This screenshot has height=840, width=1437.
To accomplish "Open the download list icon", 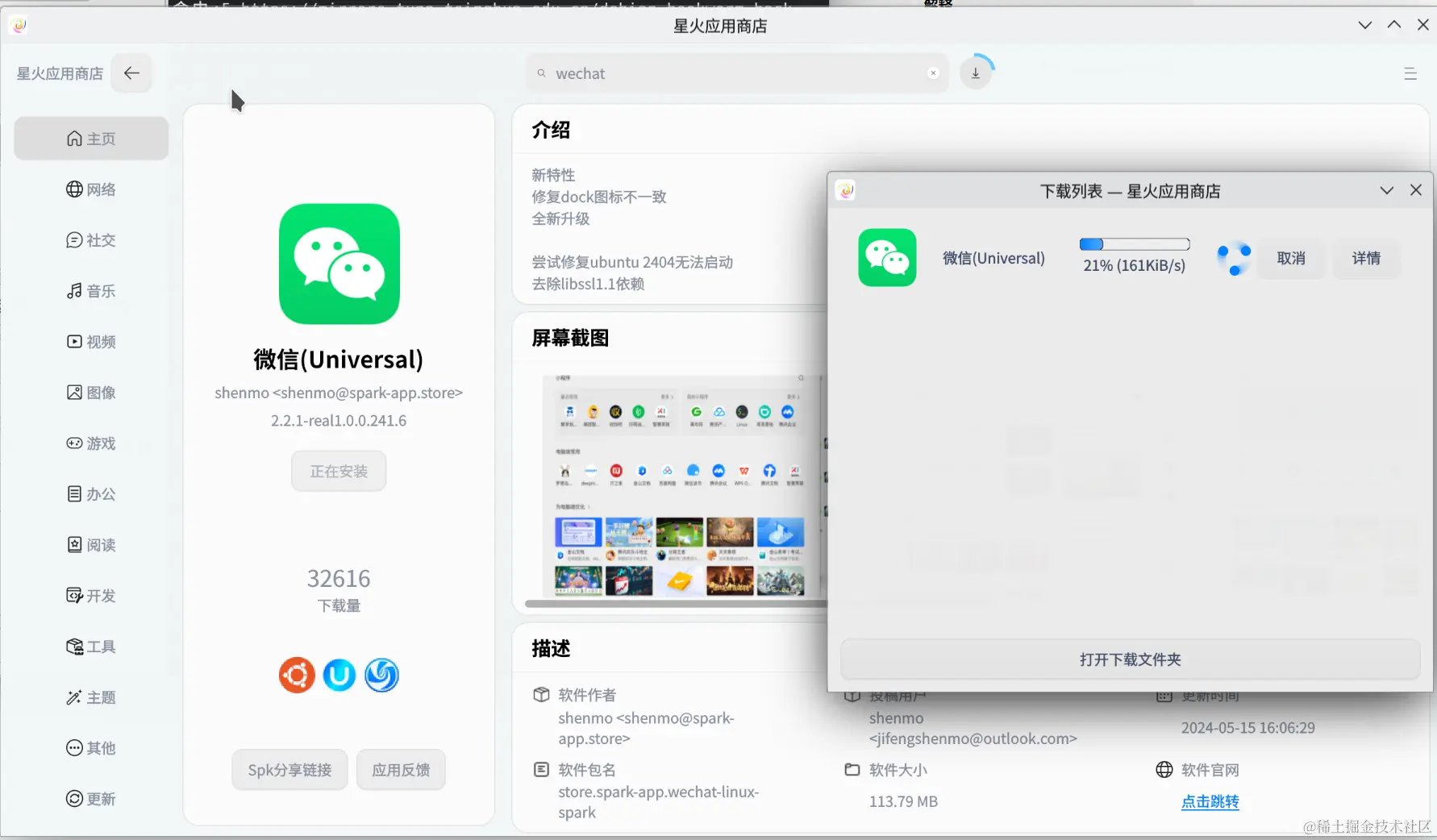I will pyautogui.click(x=976, y=73).
